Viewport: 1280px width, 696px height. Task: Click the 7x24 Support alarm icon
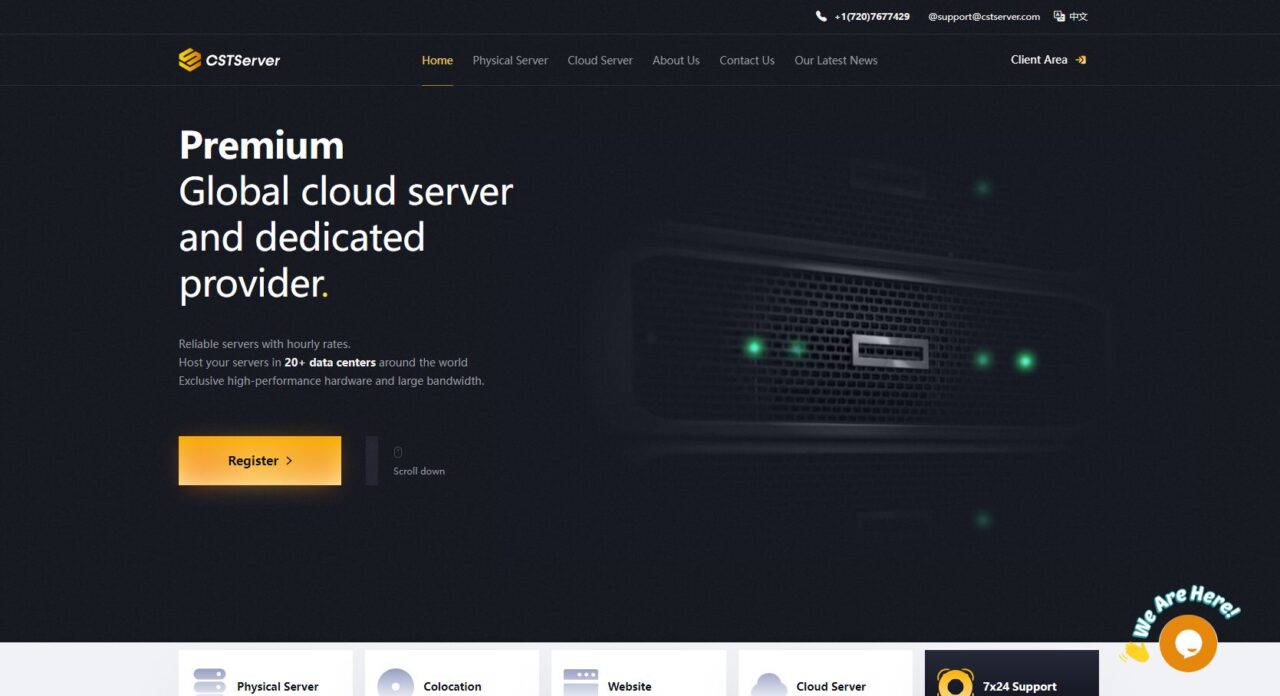point(955,683)
